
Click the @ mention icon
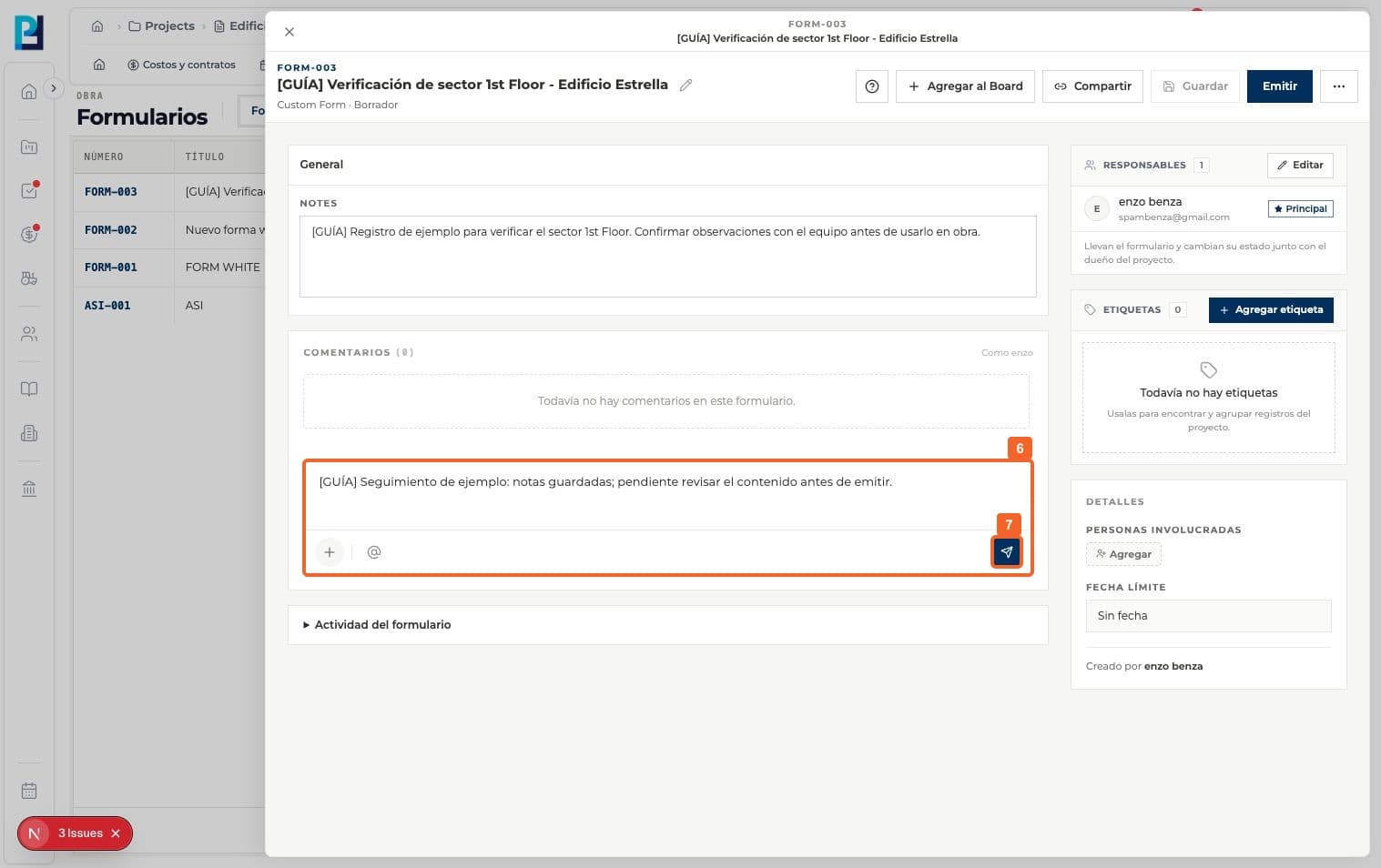pos(373,552)
